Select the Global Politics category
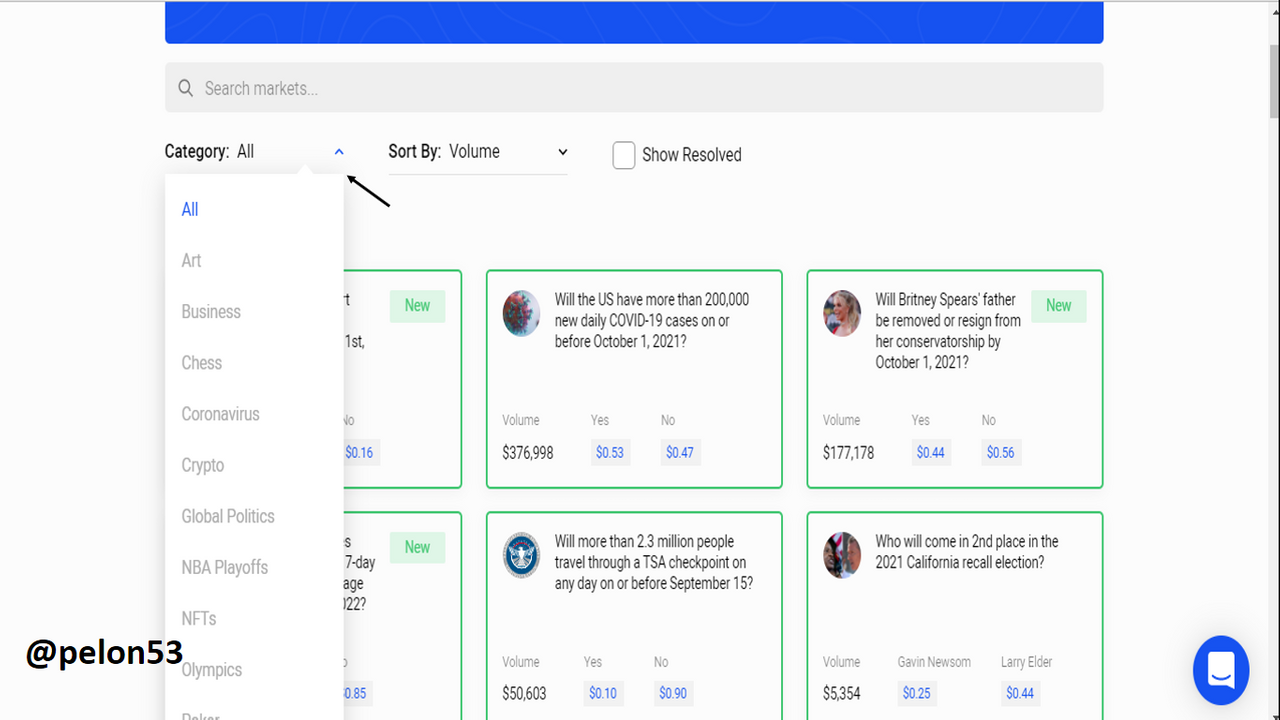1280x720 pixels. click(x=228, y=516)
